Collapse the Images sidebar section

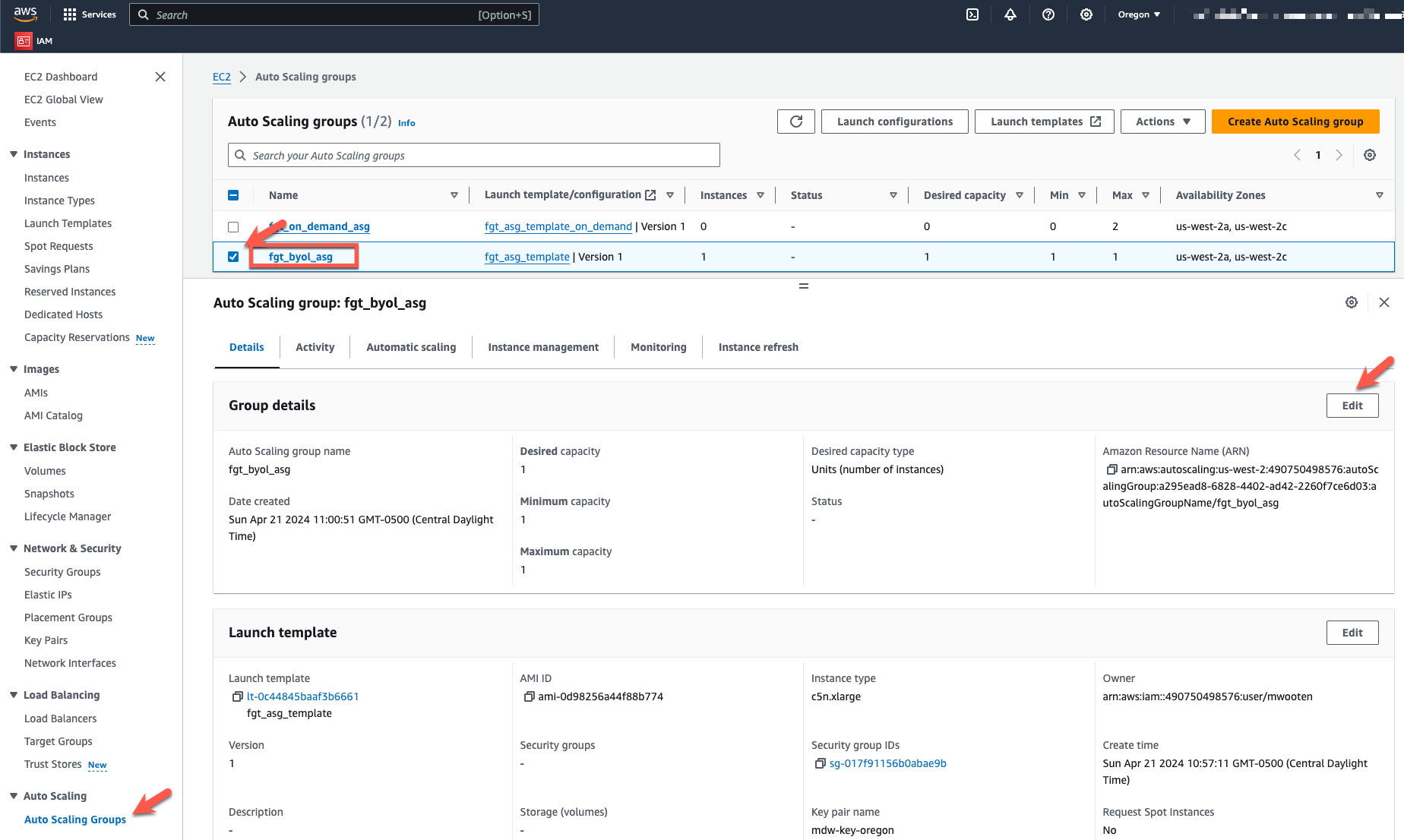pos(14,369)
